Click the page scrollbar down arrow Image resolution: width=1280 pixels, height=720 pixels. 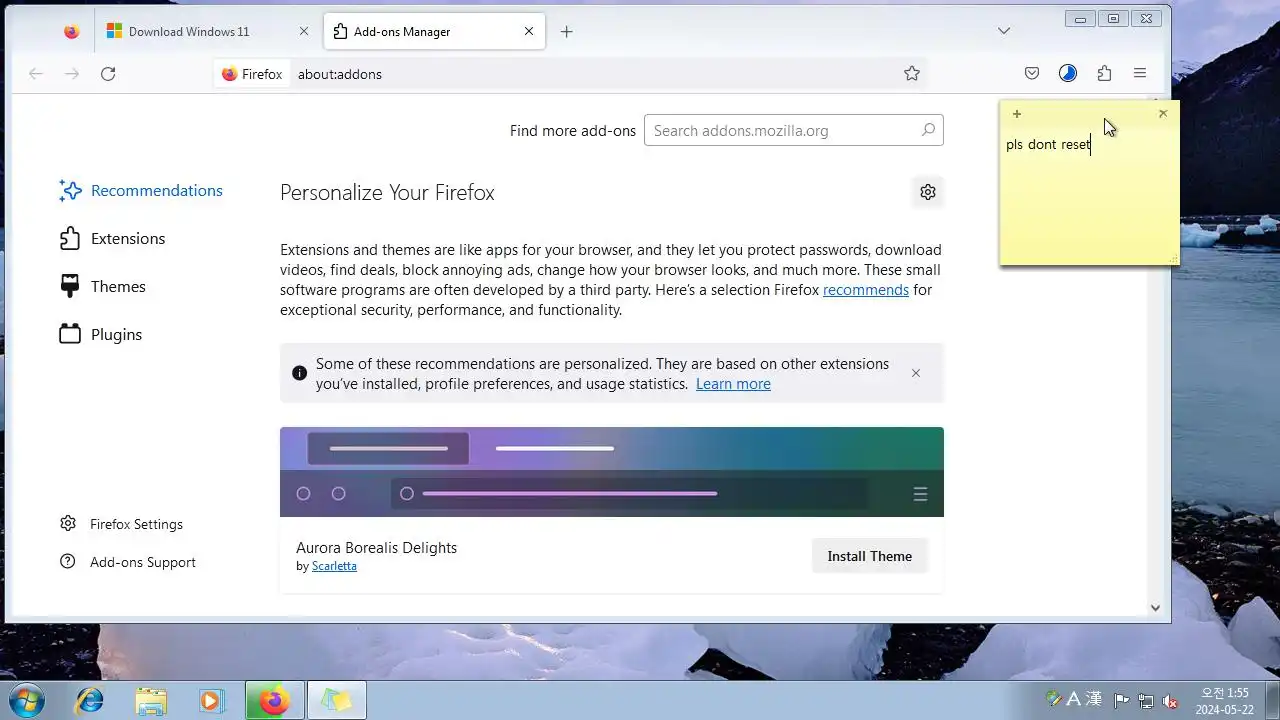tap(1155, 607)
